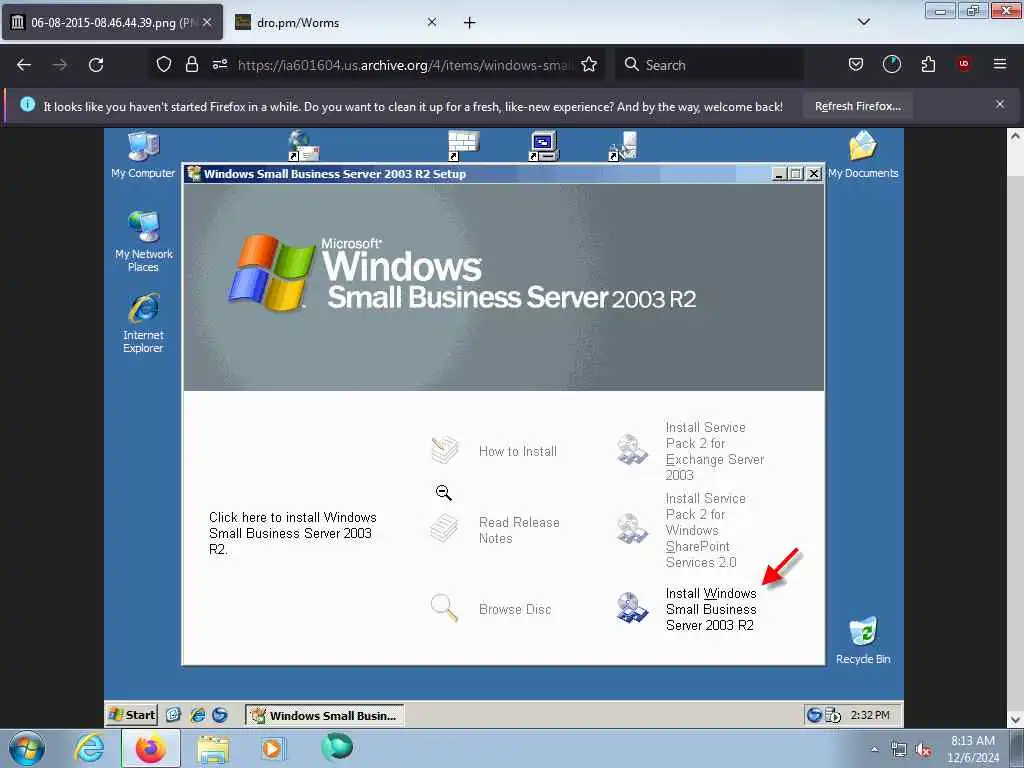Click the globe and mail desktop shortcut
The height and width of the screenshot is (768, 1024).
[304, 146]
